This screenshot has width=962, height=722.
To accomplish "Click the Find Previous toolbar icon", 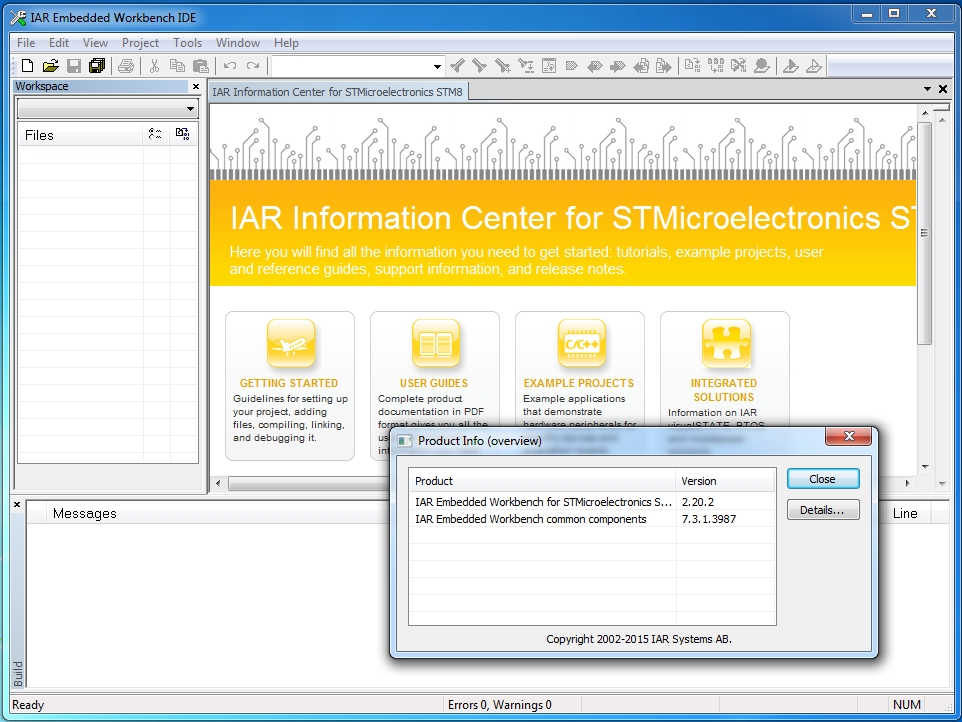I will tap(457, 66).
